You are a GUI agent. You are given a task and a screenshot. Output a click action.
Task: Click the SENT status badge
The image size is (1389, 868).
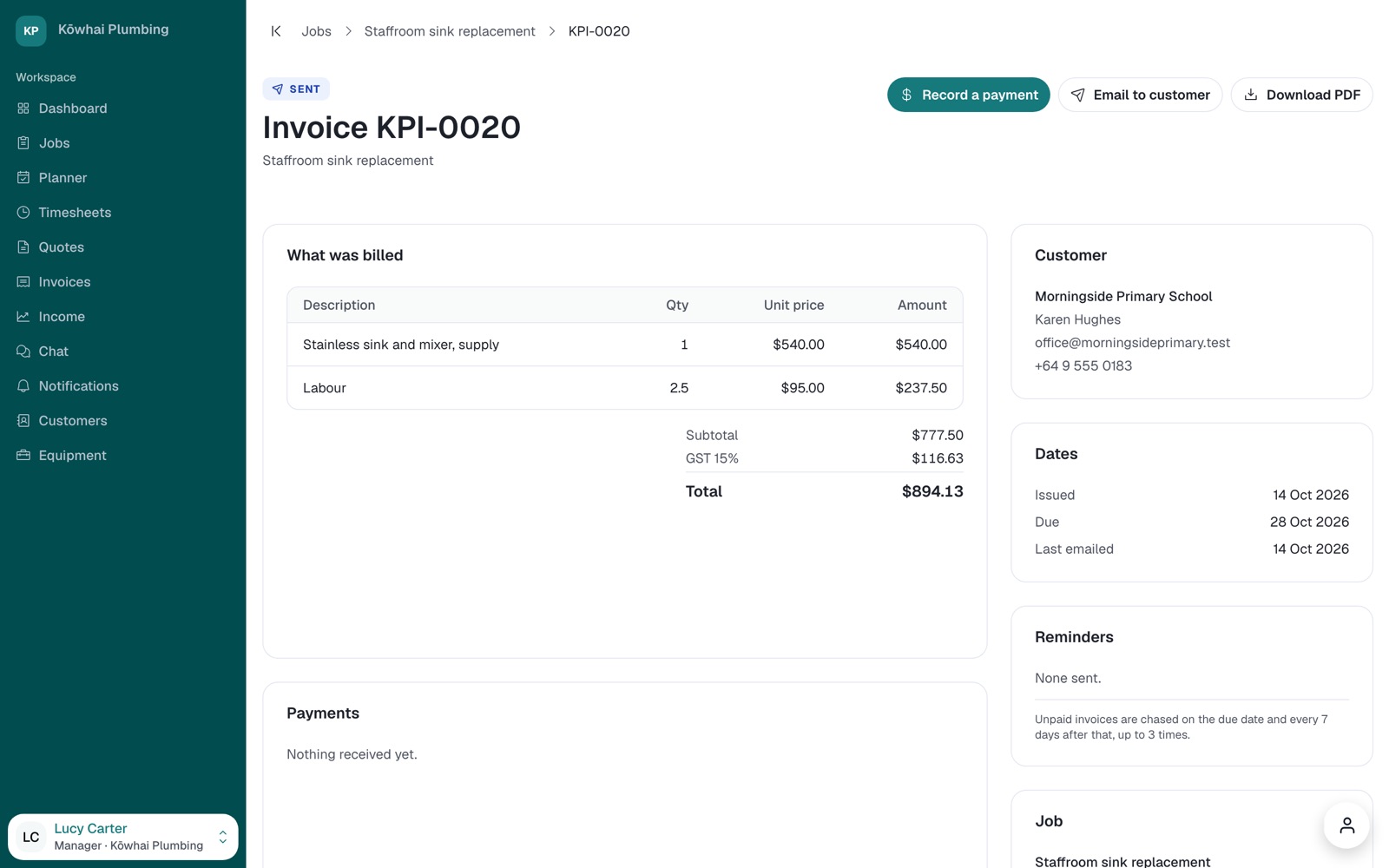[296, 89]
